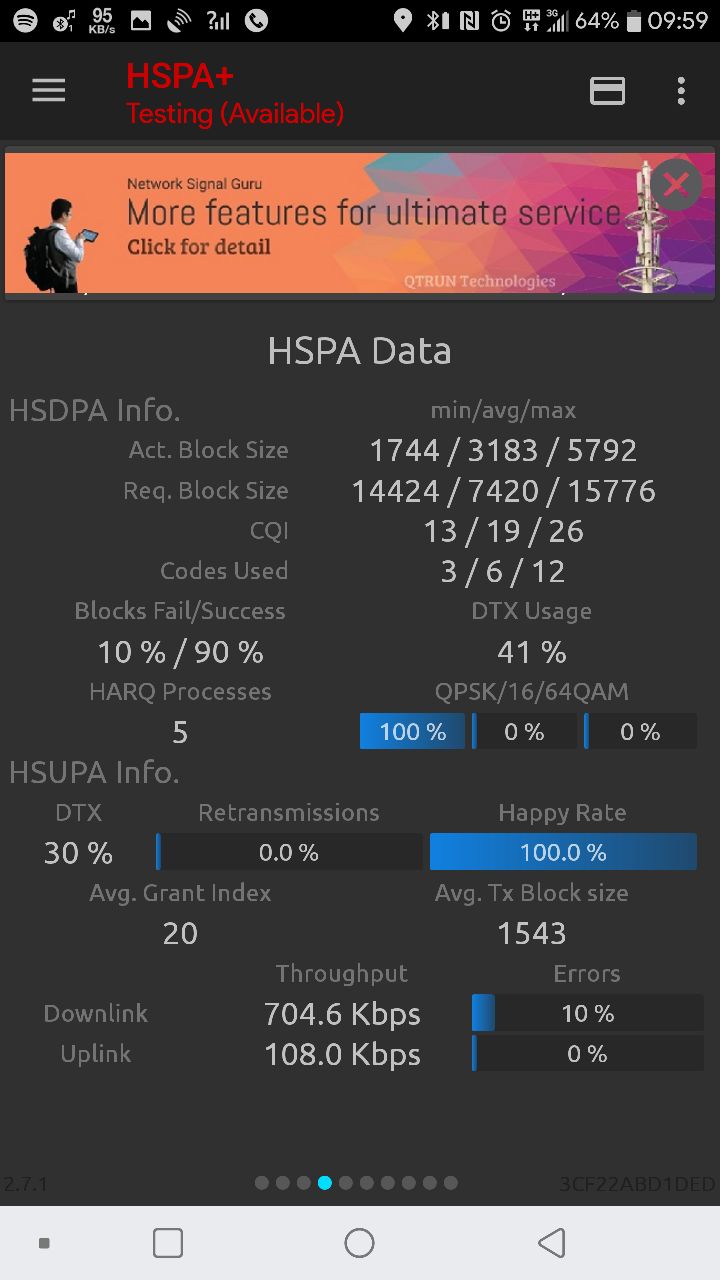Tap the Downlink throughput 704.6 Kbps value

coord(342,1014)
